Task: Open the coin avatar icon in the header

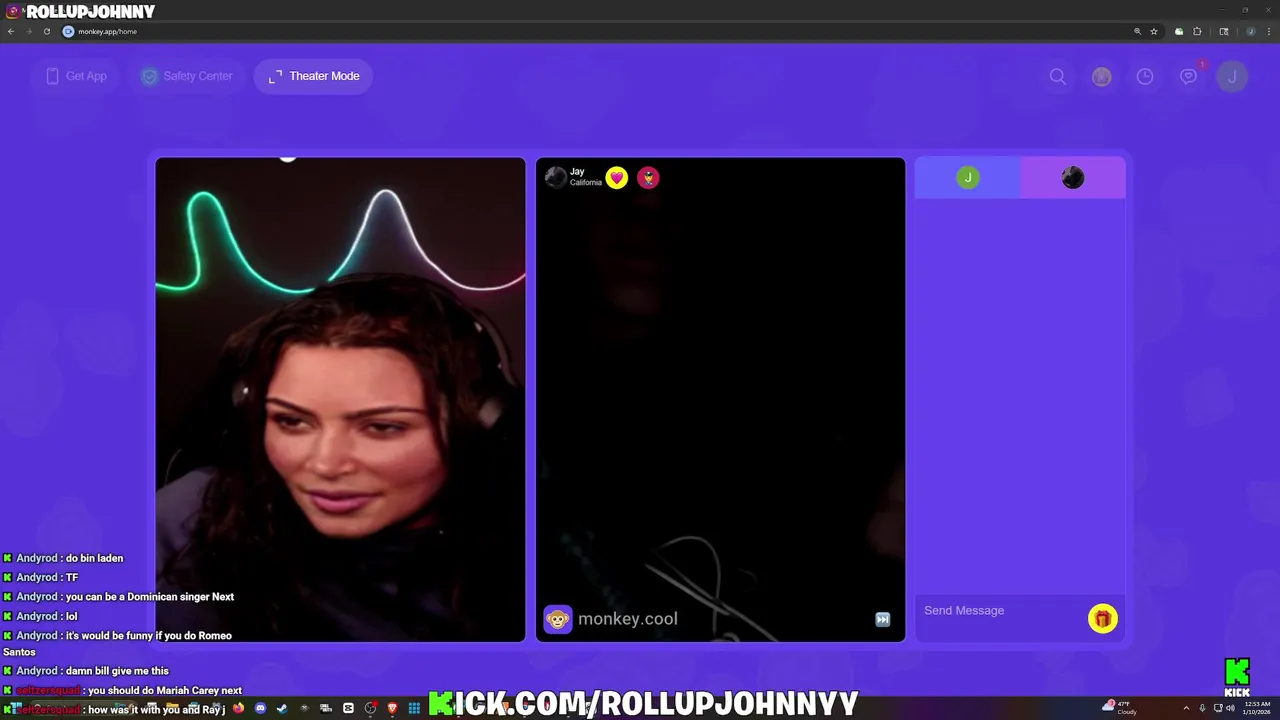Action: click(x=1101, y=76)
